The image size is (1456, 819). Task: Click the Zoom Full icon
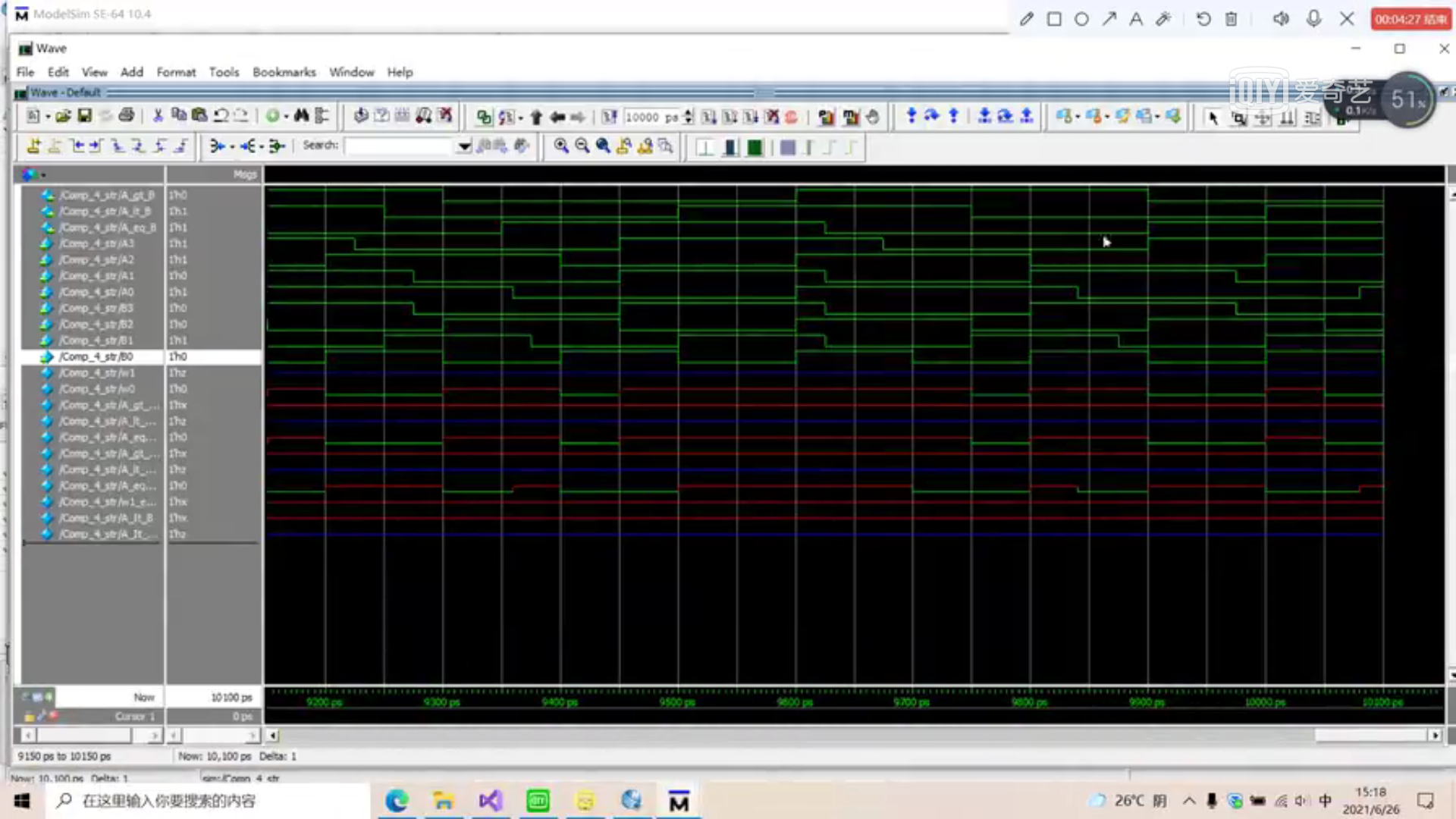pos(603,146)
